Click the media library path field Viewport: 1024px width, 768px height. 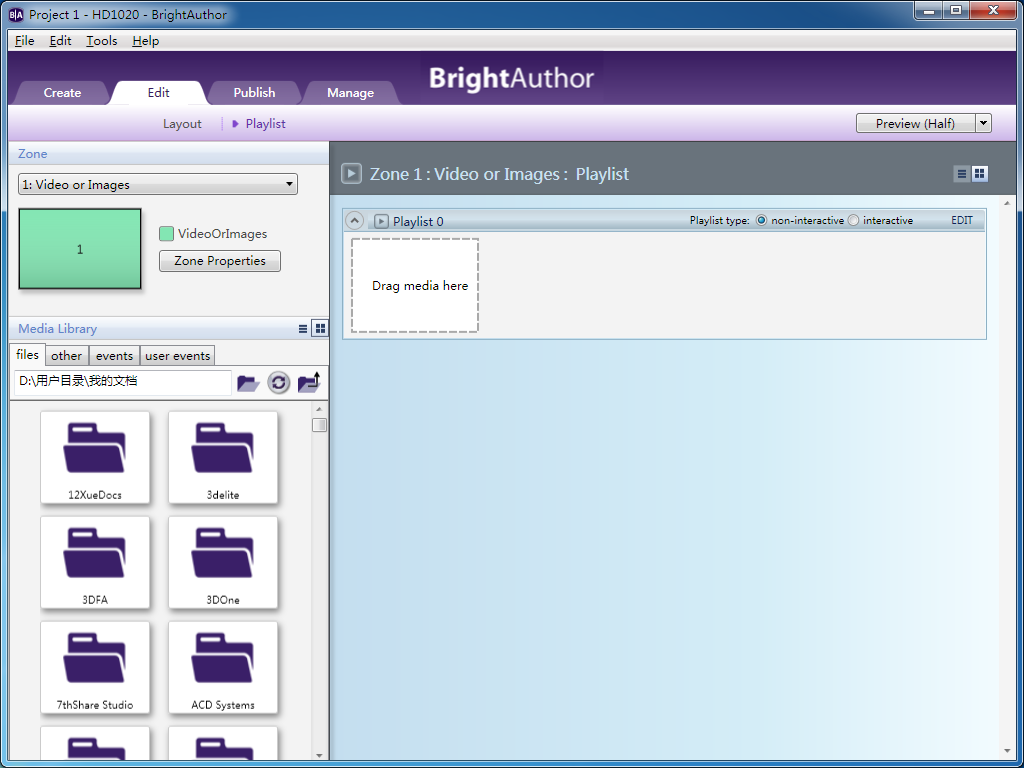click(x=123, y=382)
